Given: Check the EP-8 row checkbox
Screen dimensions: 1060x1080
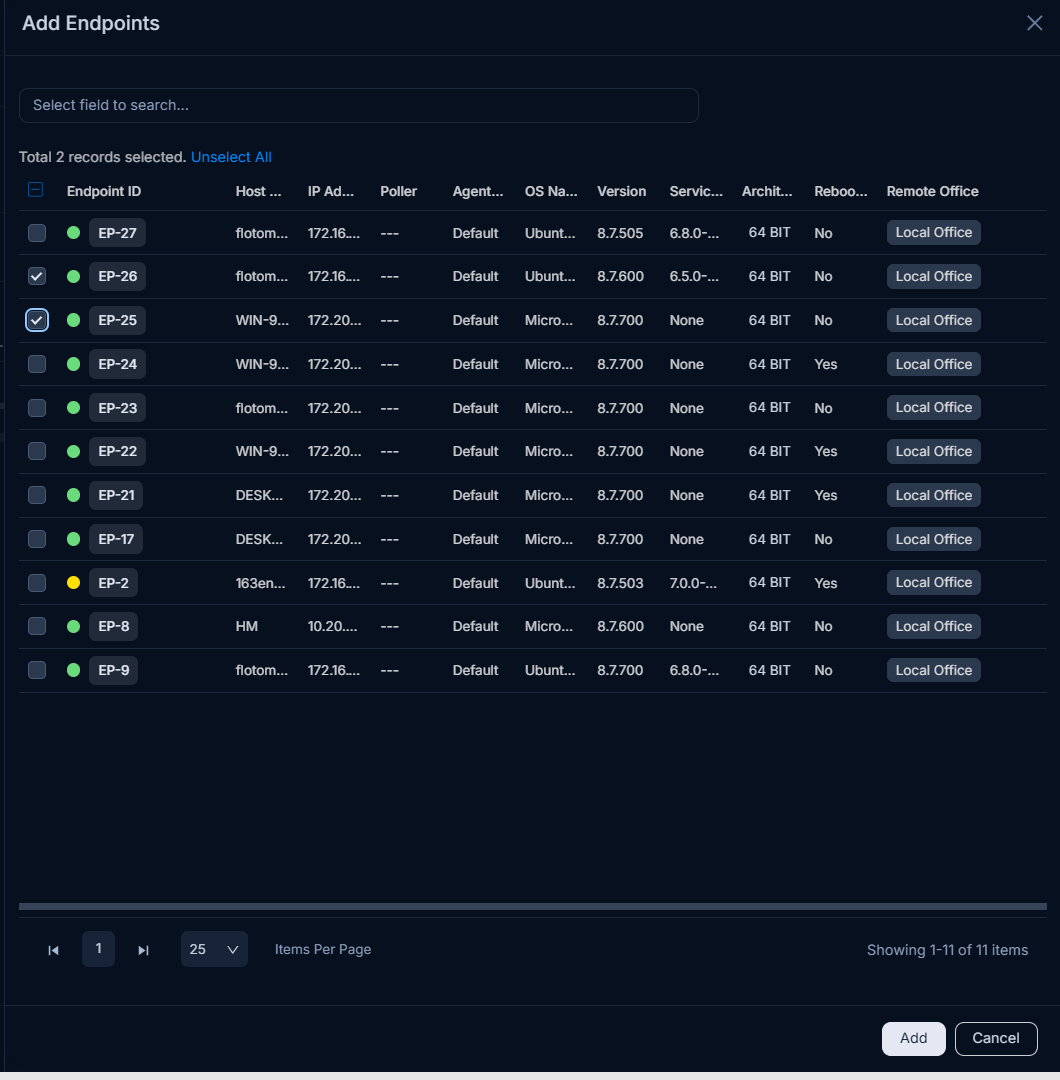Looking at the screenshot, I should pyautogui.click(x=37, y=626).
